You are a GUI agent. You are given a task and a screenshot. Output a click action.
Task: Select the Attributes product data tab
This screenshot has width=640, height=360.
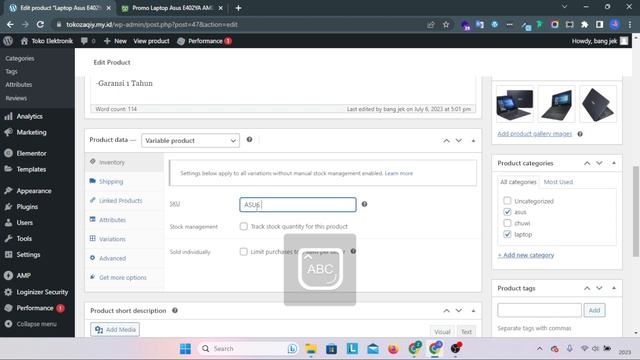click(x=124, y=220)
